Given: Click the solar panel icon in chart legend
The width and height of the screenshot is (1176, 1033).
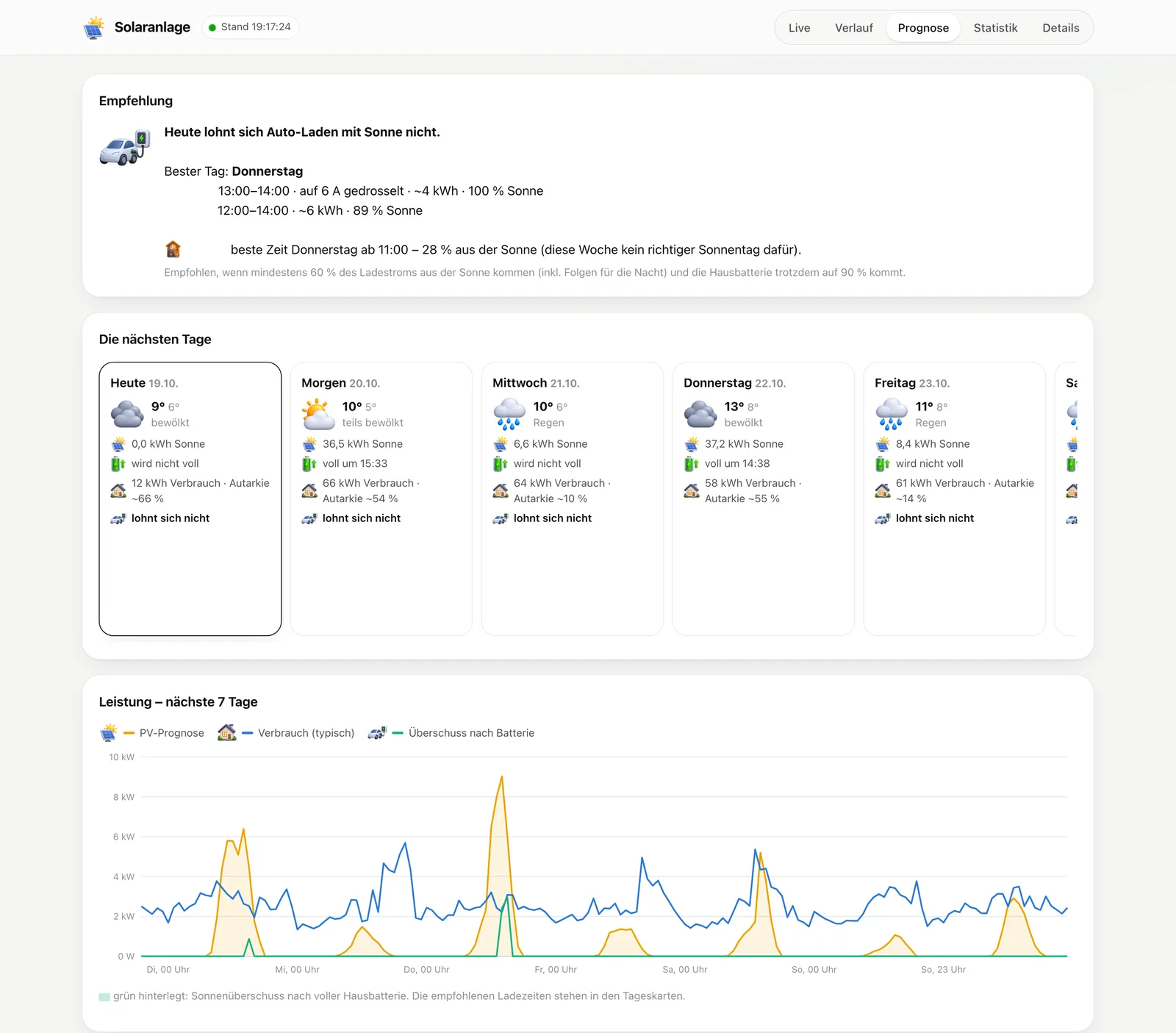Looking at the screenshot, I should pyautogui.click(x=109, y=732).
